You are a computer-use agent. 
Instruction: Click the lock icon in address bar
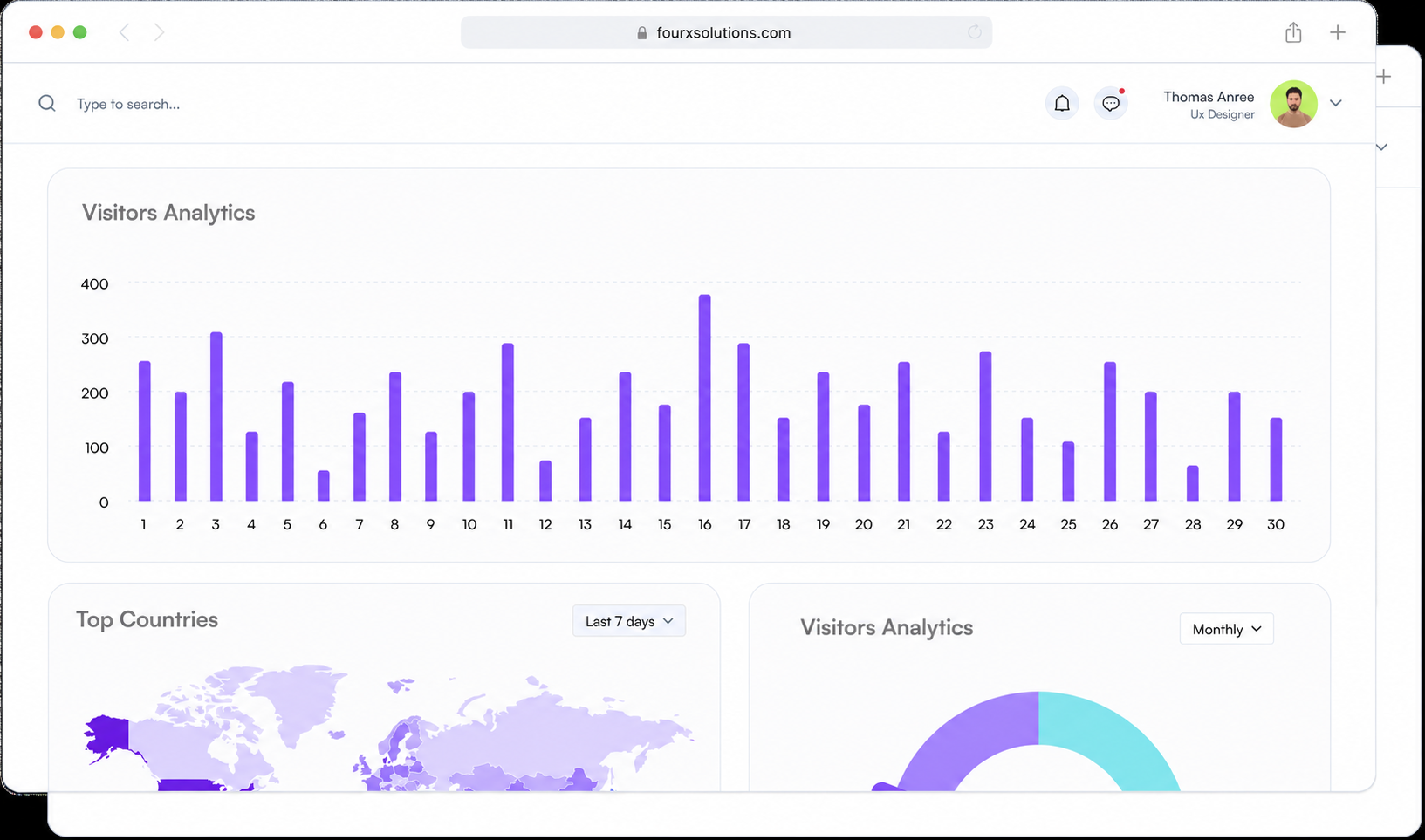tap(642, 33)
